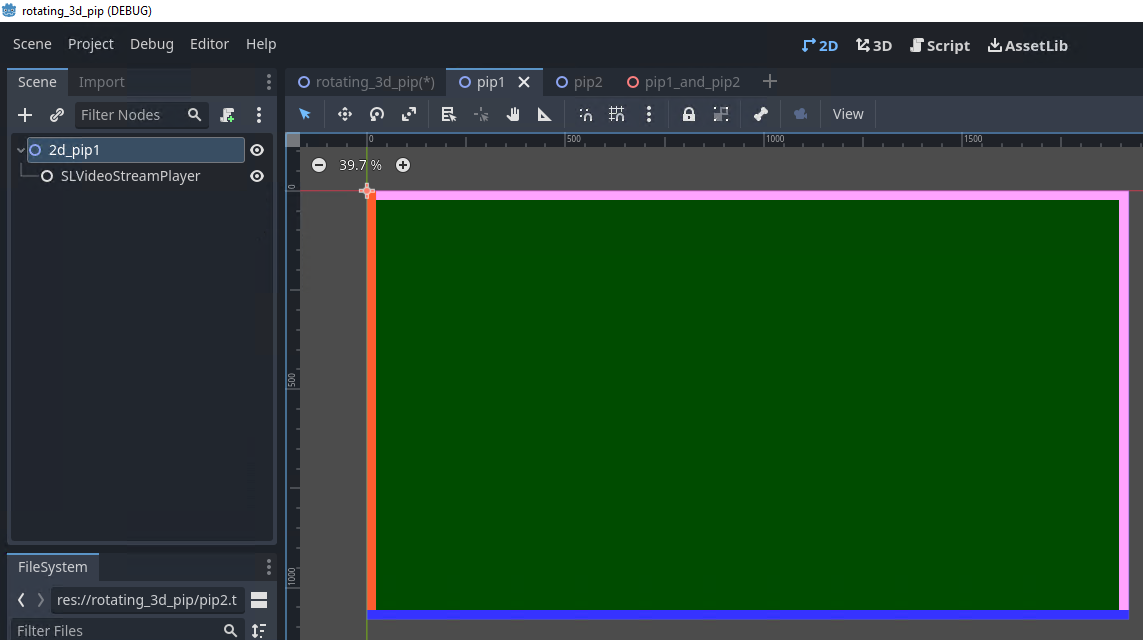Image resolution: width=1143 pixels, height=640 pixels.
Task: Choose the Scale Mode tool
Action: (x=409, y=114)
